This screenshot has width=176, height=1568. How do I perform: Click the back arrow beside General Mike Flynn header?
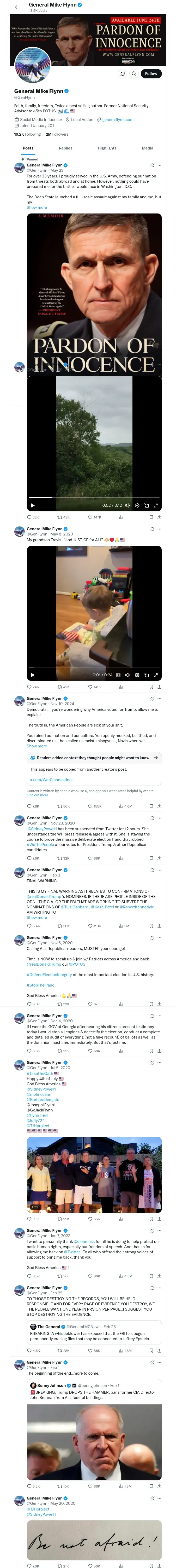[x=16, y=7]
